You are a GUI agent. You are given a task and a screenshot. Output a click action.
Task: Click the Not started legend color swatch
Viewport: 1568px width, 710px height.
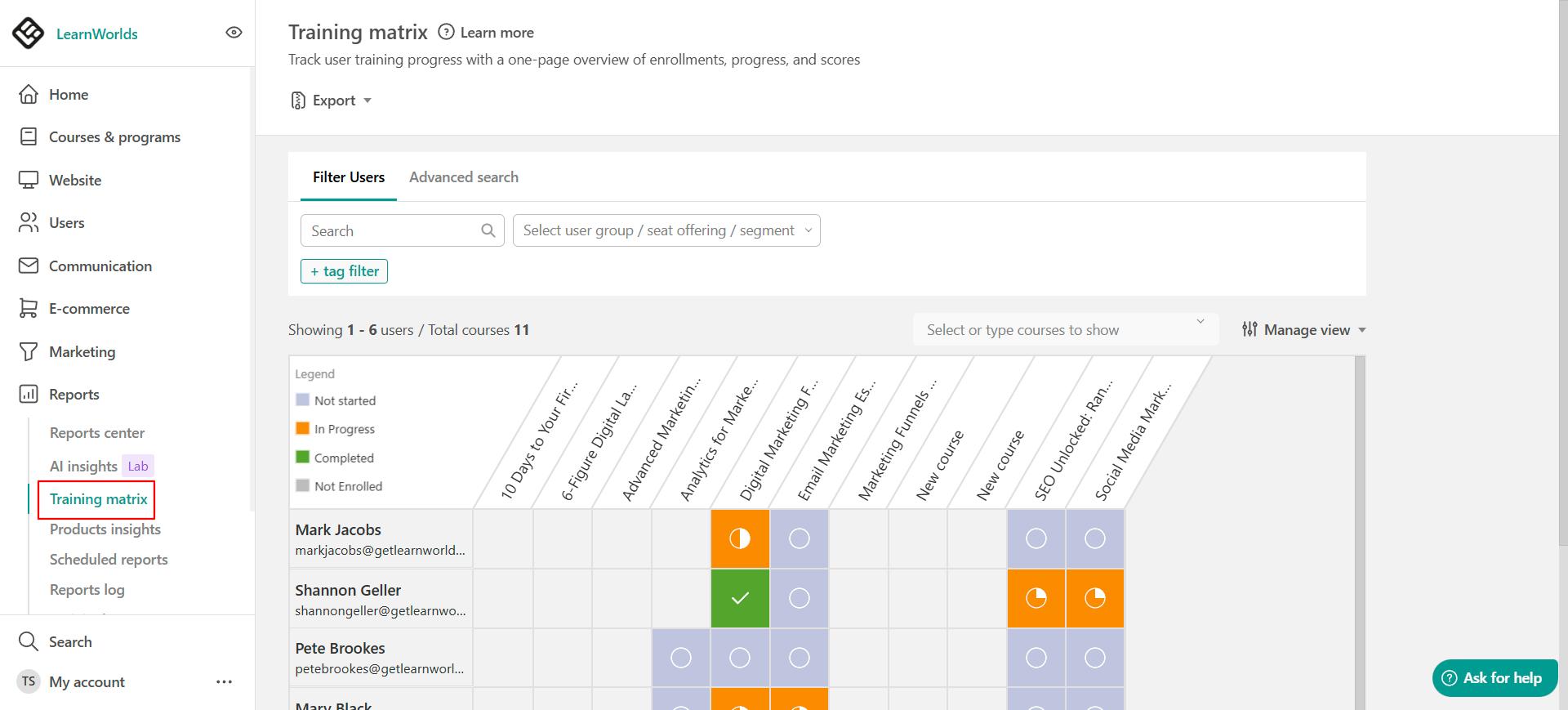tap(303, 400)
